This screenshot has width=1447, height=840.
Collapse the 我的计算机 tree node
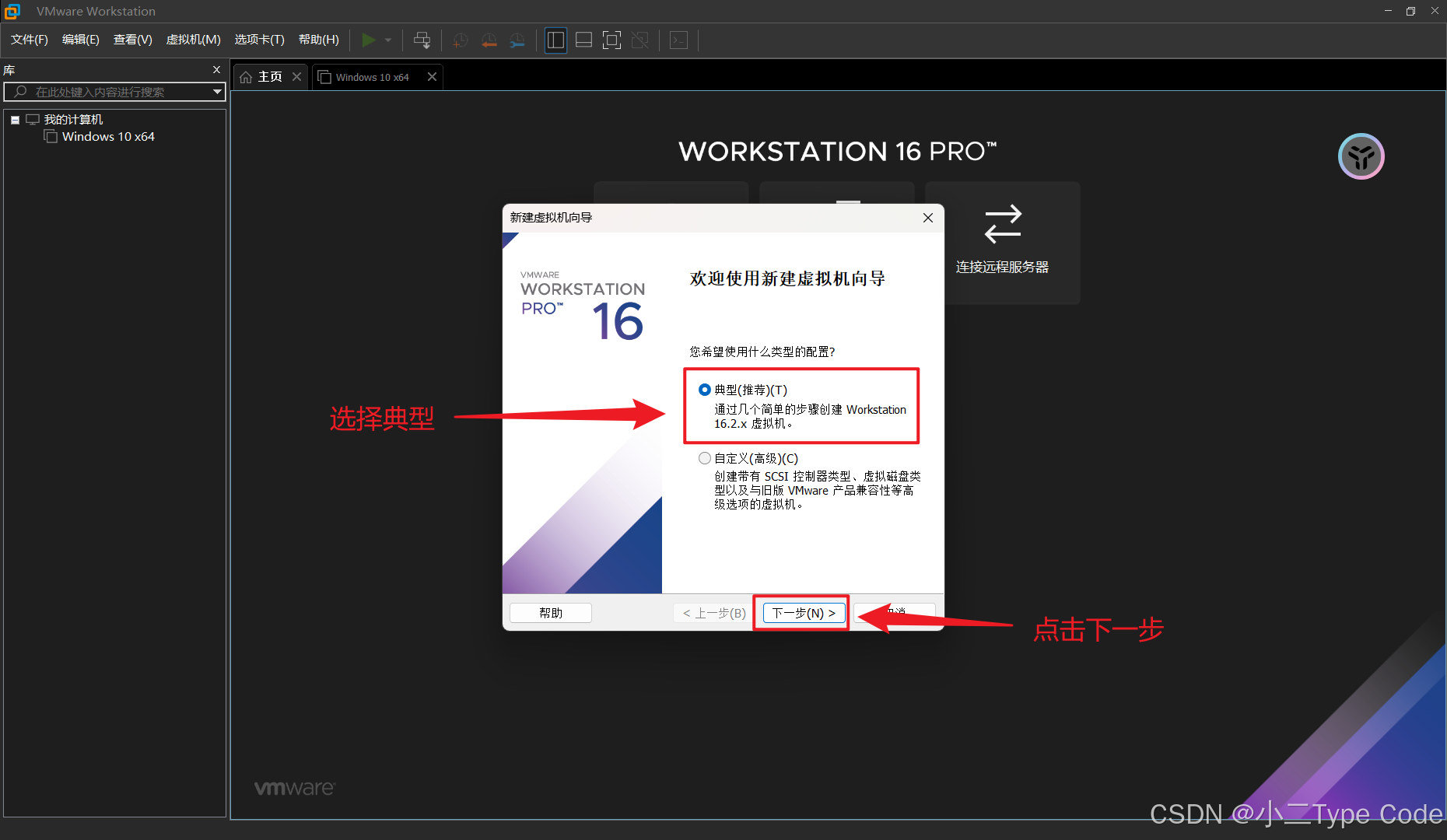[15, 120]
